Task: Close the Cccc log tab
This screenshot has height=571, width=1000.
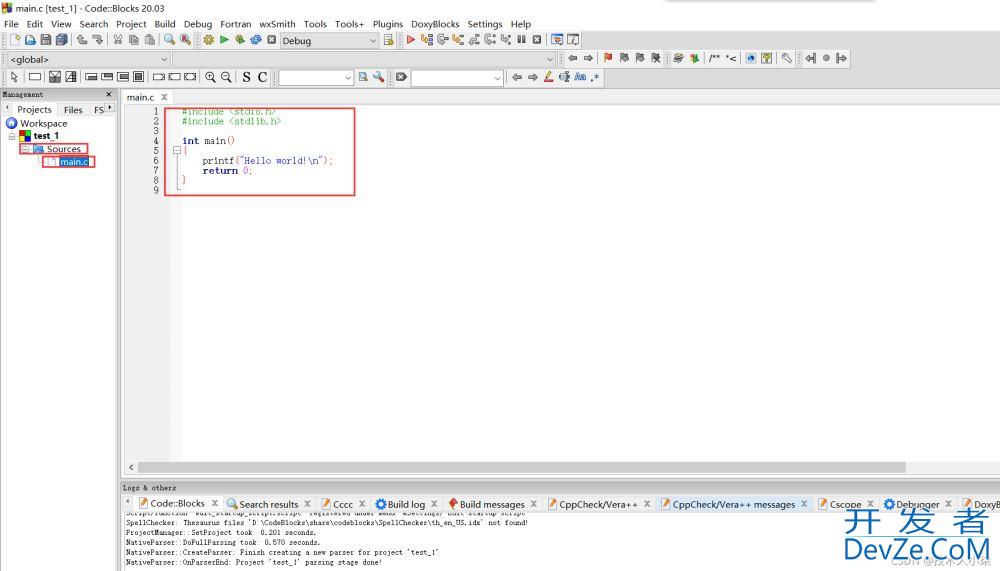Action: pyautogui.click(x=362, y=503)
